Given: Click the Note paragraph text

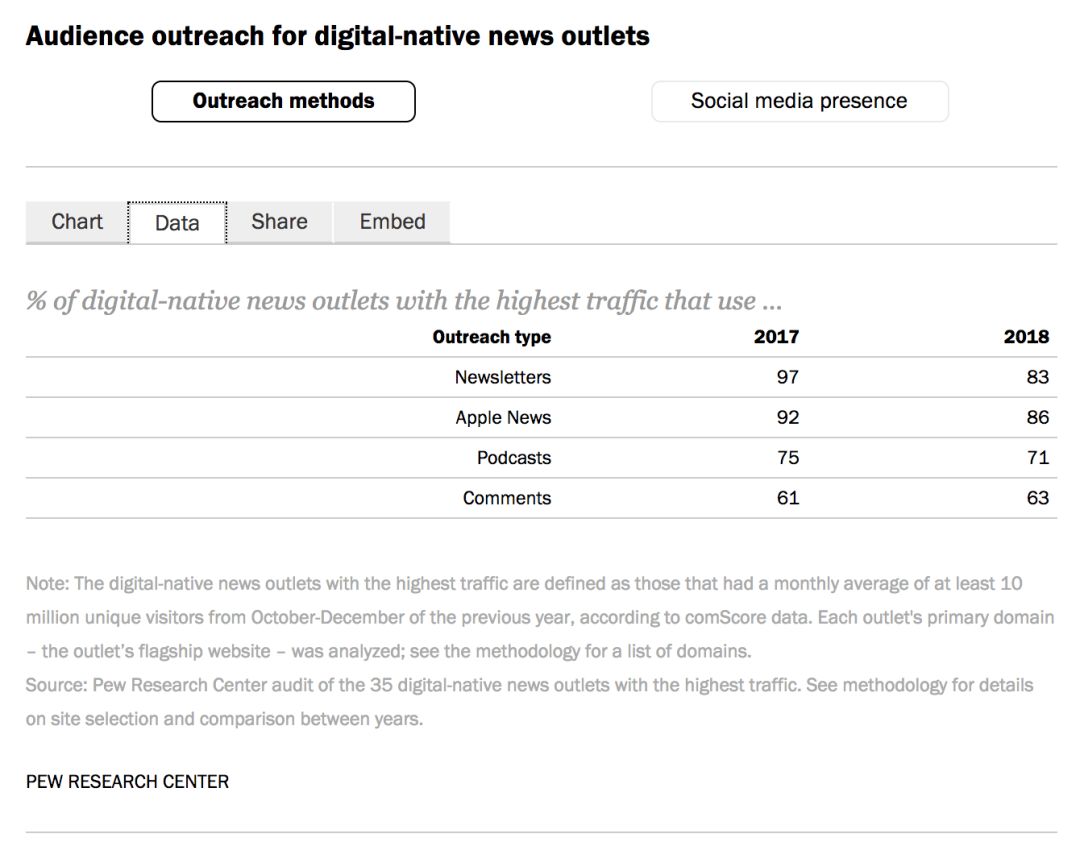Looking at the screenshot, I should coord(540,617).
